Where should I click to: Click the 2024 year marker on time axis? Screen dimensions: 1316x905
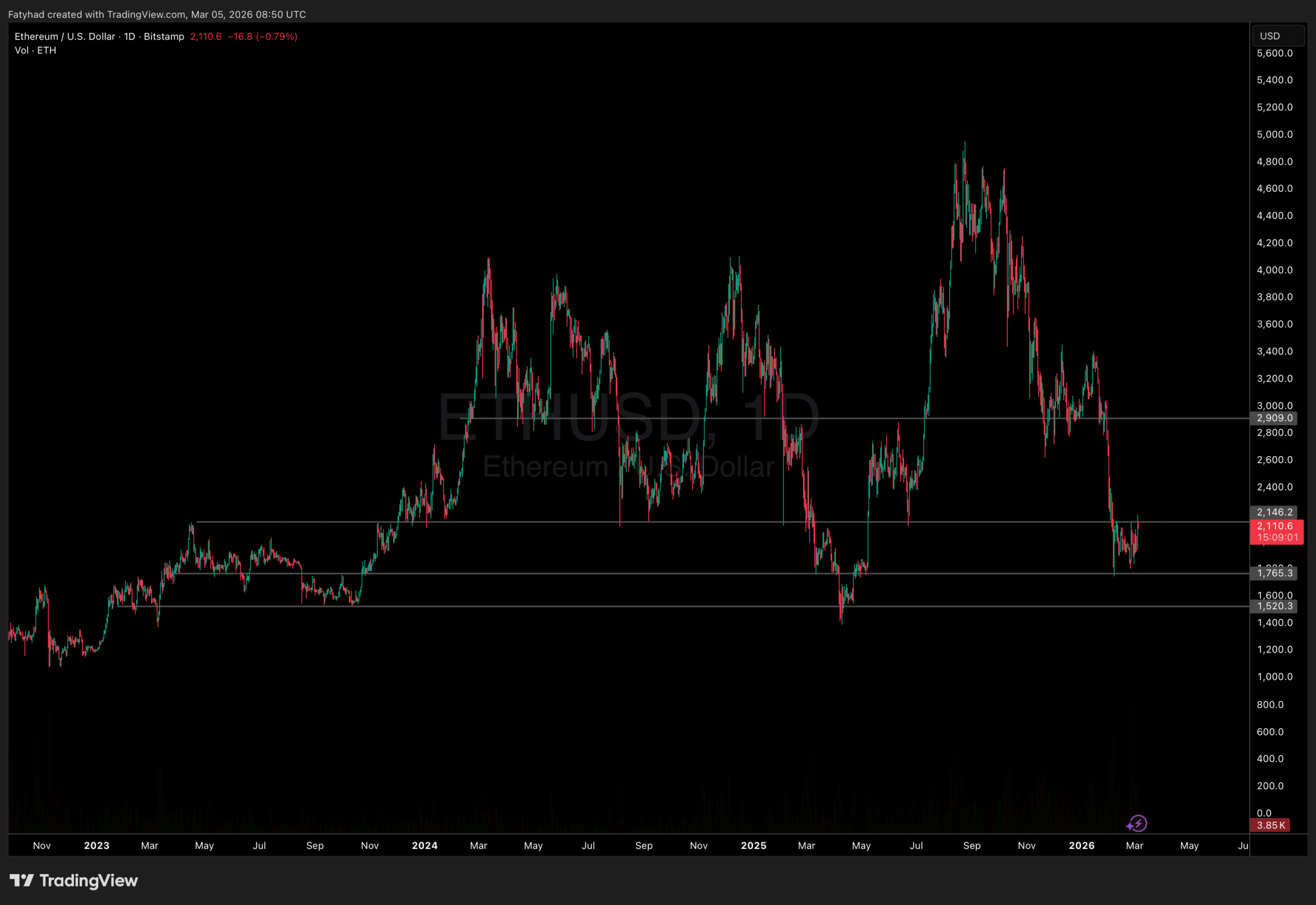[x=425, y=845]
